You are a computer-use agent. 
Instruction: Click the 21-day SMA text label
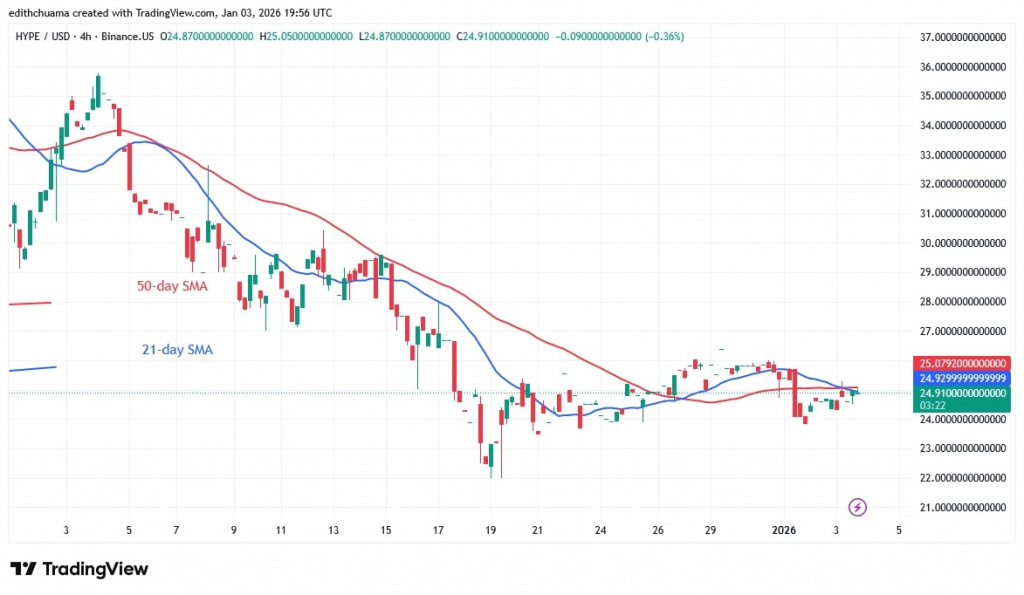tap(177, 349)
